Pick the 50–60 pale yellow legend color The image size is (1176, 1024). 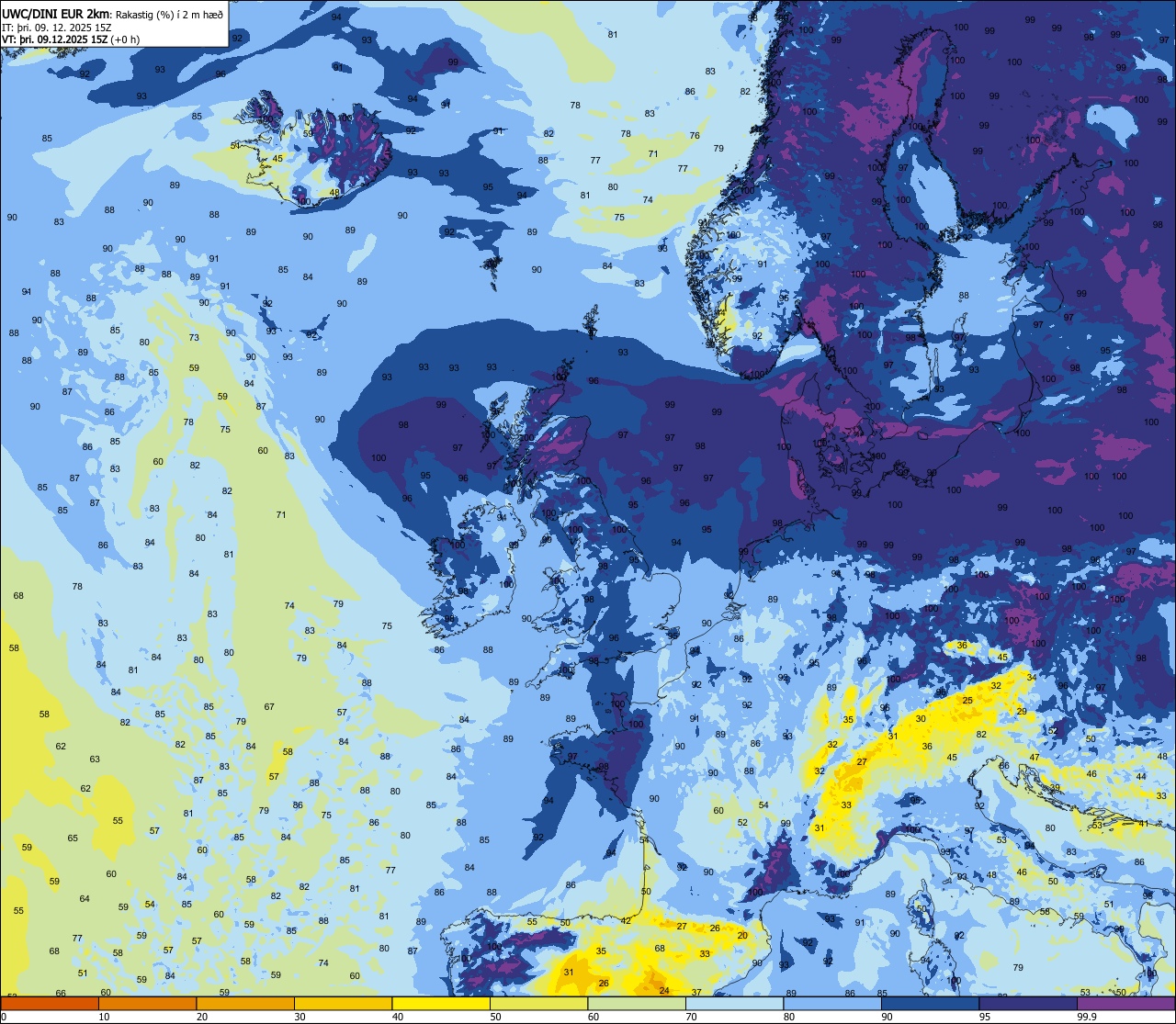click(x=538, y=1003)
